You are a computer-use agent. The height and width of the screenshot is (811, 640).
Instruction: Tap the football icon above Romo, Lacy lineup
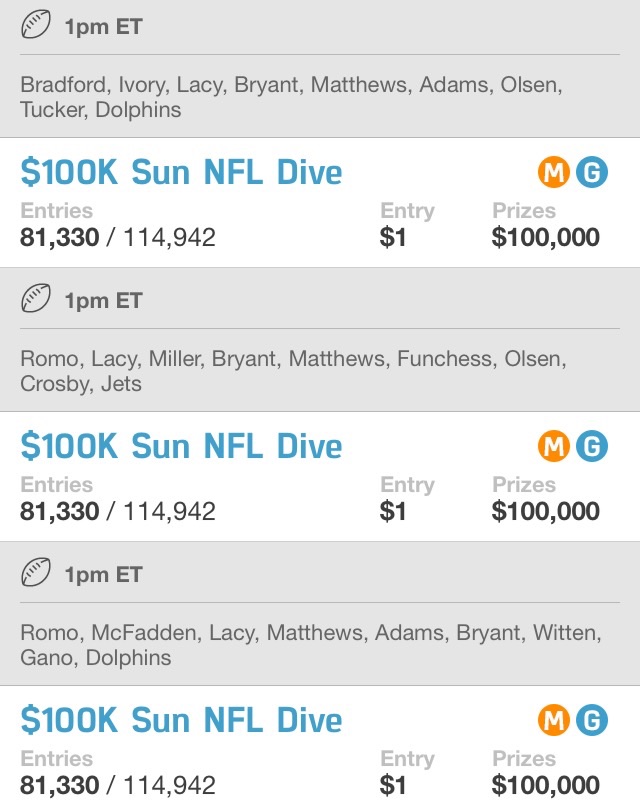[36, 298]
